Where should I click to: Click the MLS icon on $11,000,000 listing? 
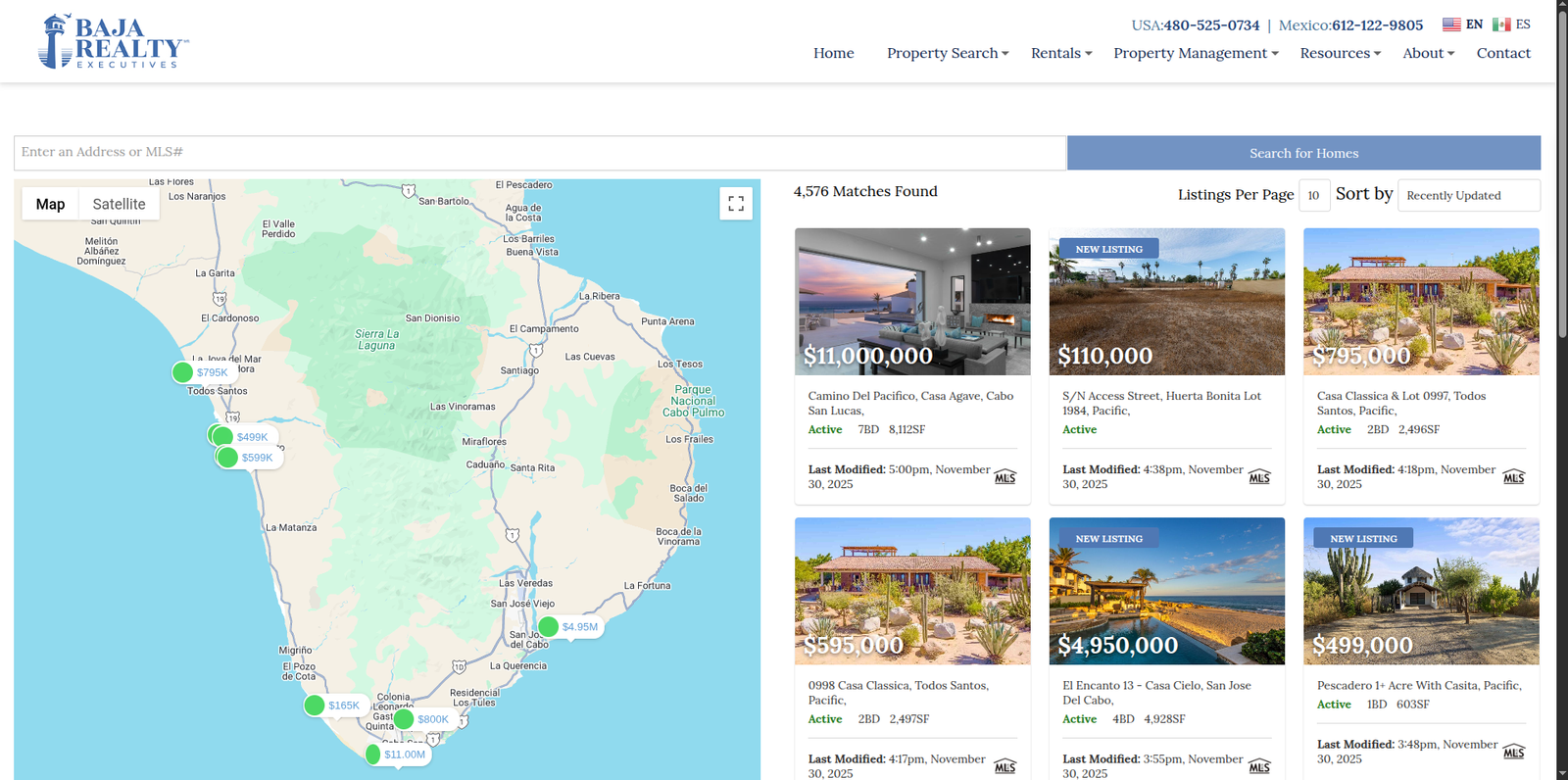[x=1005, y=477]
